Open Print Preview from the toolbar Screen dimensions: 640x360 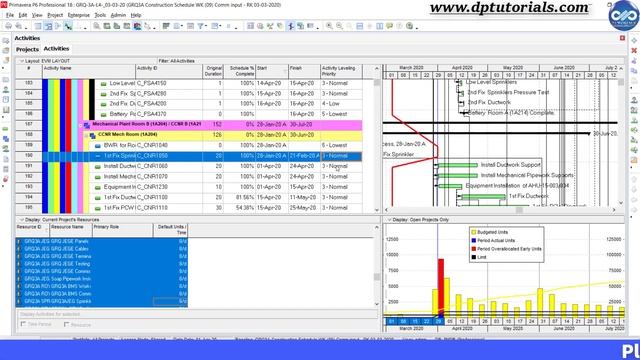click(18, 26)
